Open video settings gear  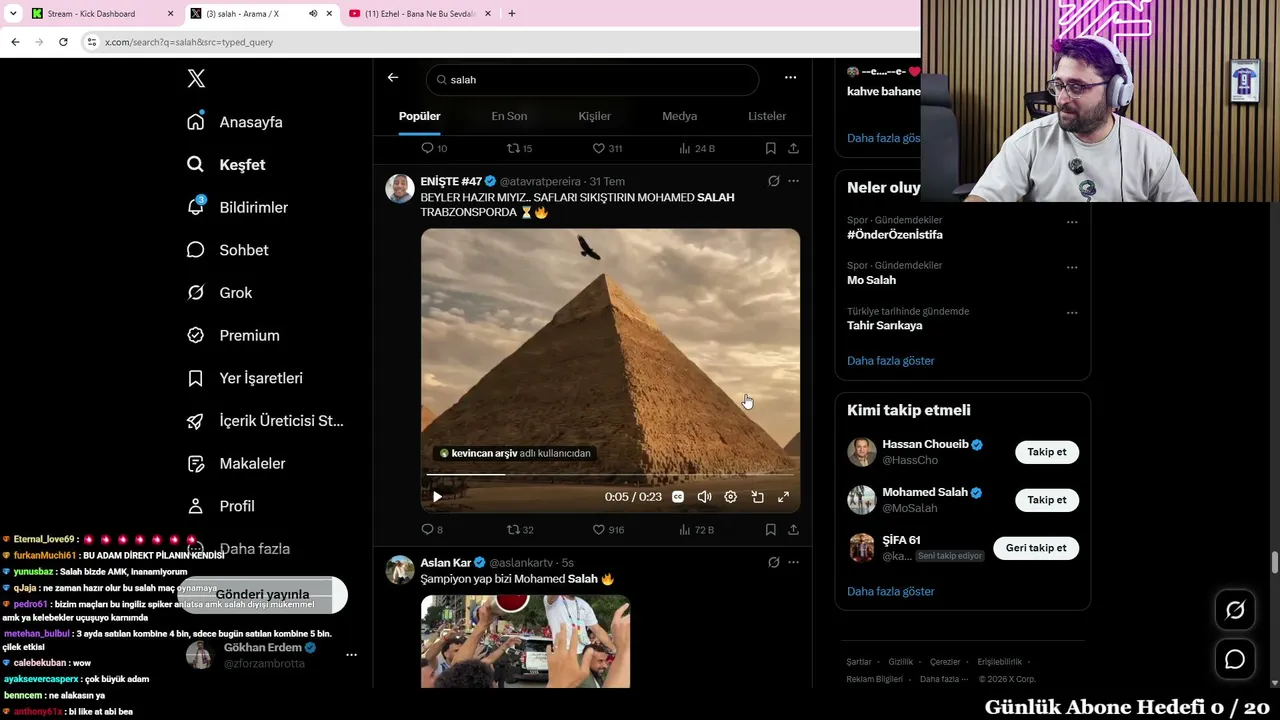(x=731, y=497)
